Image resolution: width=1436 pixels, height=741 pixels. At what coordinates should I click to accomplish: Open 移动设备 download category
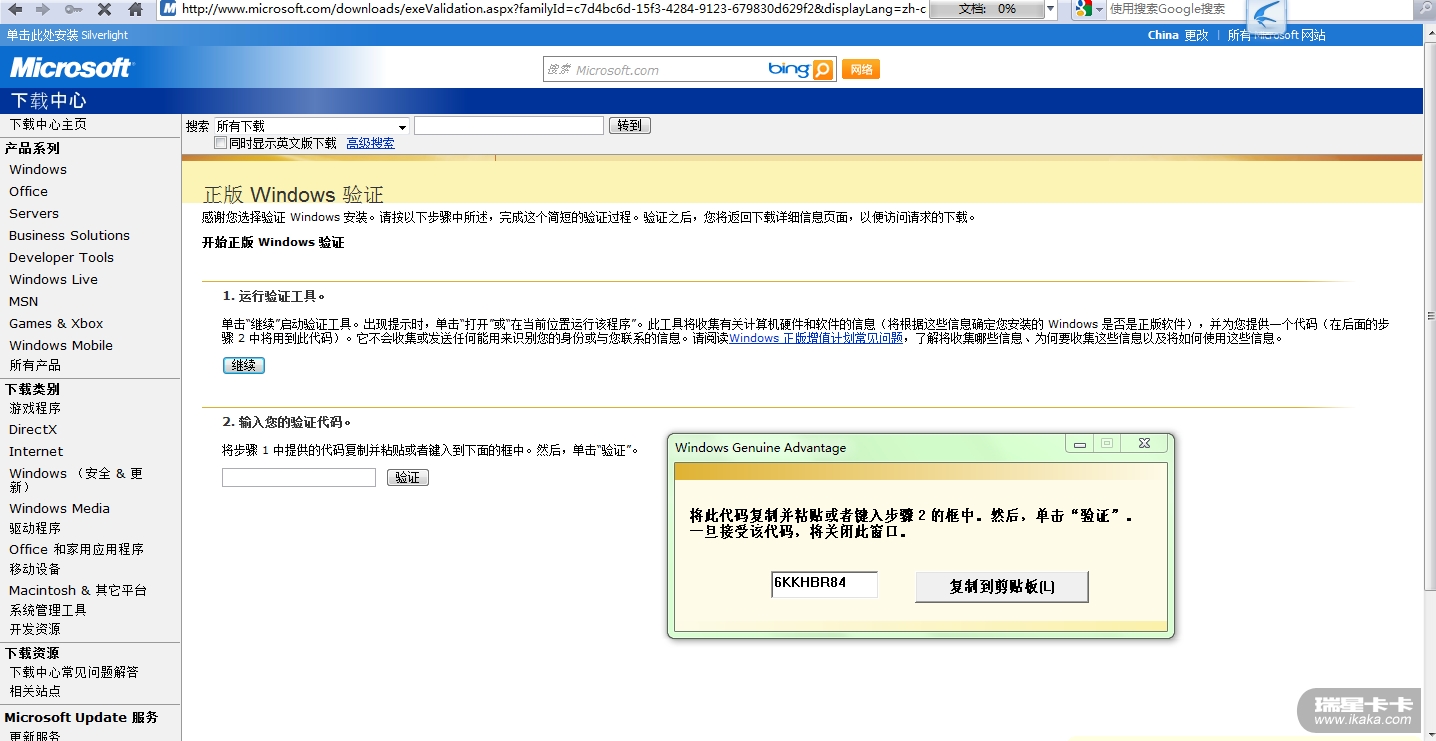(x=35, y=569)
